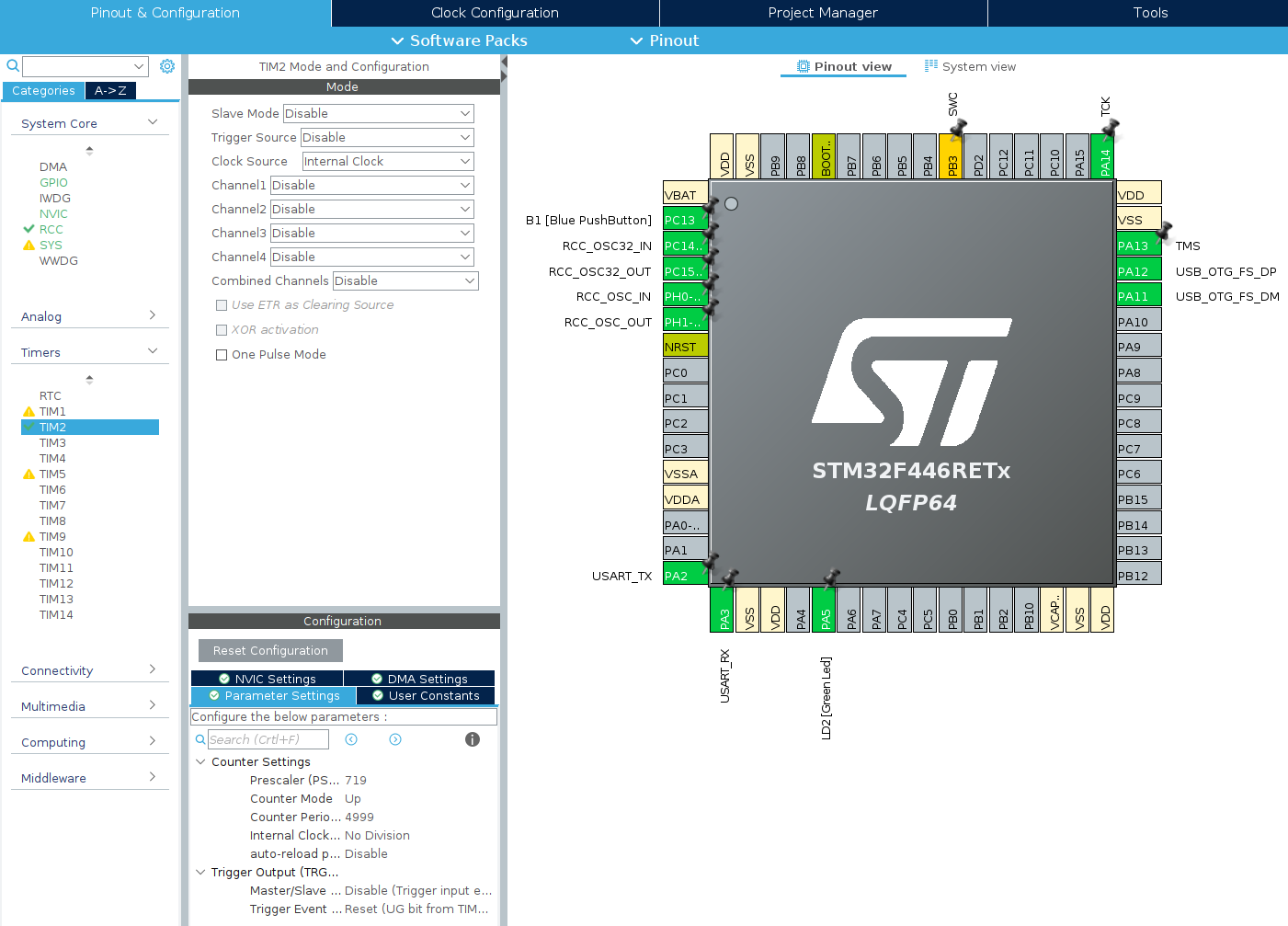
Task: Switch to Tools tab
Action: [1150, 13]
